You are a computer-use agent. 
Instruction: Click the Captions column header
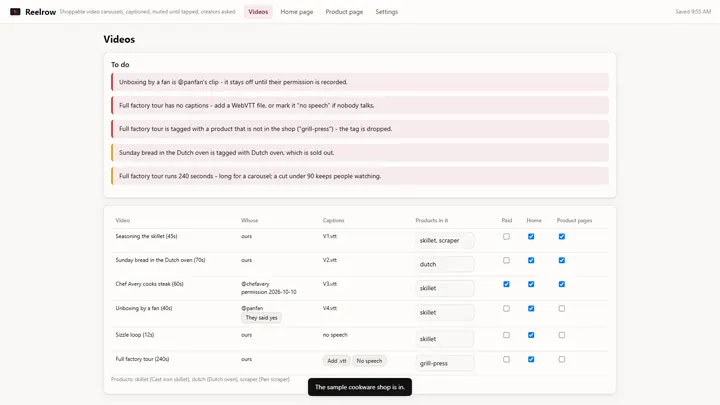(x=333, y=220)
